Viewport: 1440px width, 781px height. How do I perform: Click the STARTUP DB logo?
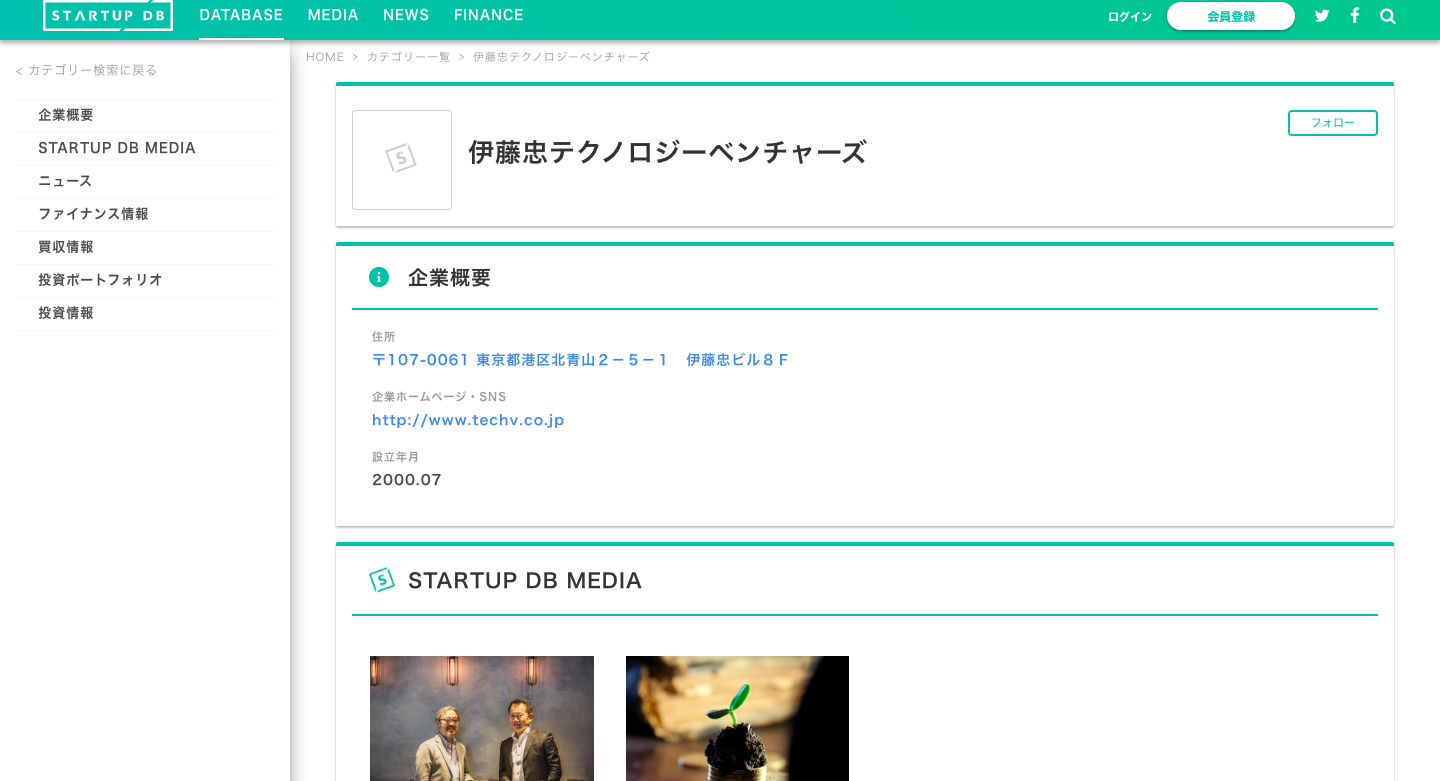[x=107, y=15]
